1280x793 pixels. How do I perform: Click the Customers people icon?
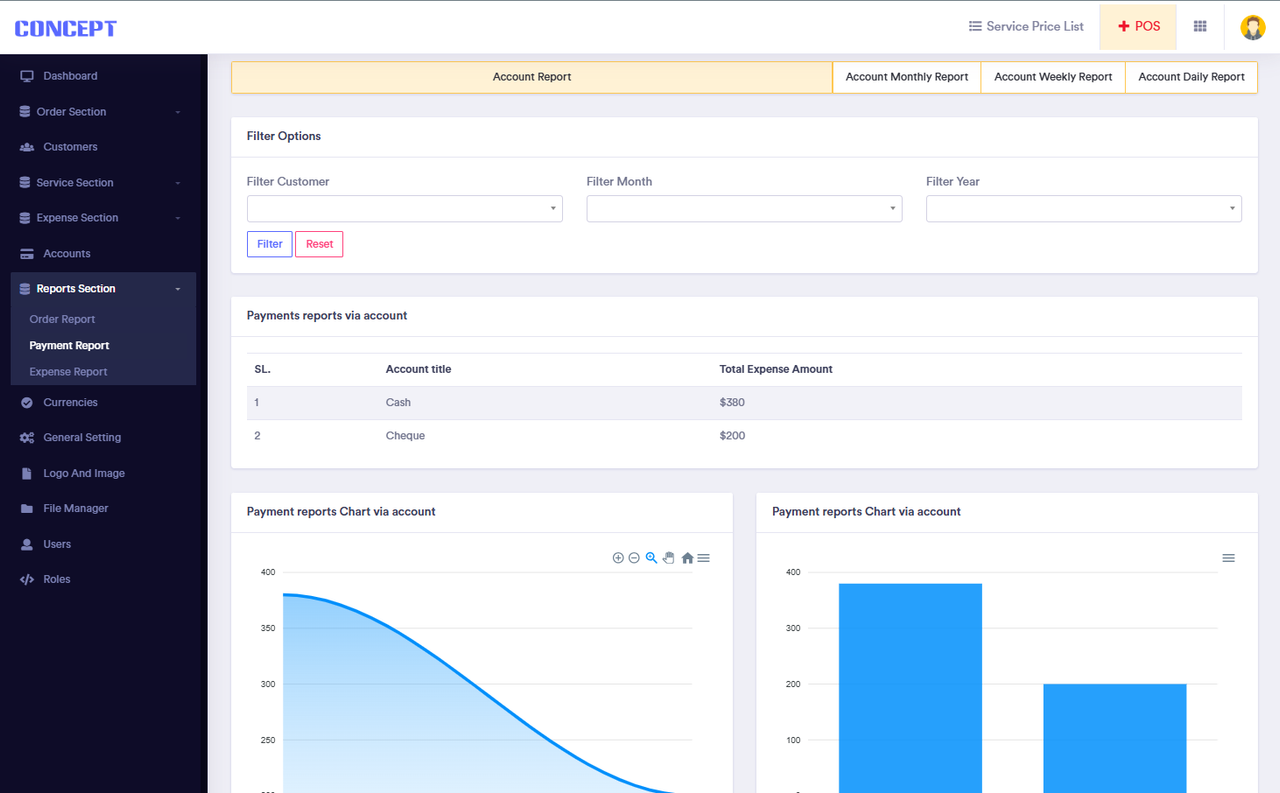click(x=27, y=147)
